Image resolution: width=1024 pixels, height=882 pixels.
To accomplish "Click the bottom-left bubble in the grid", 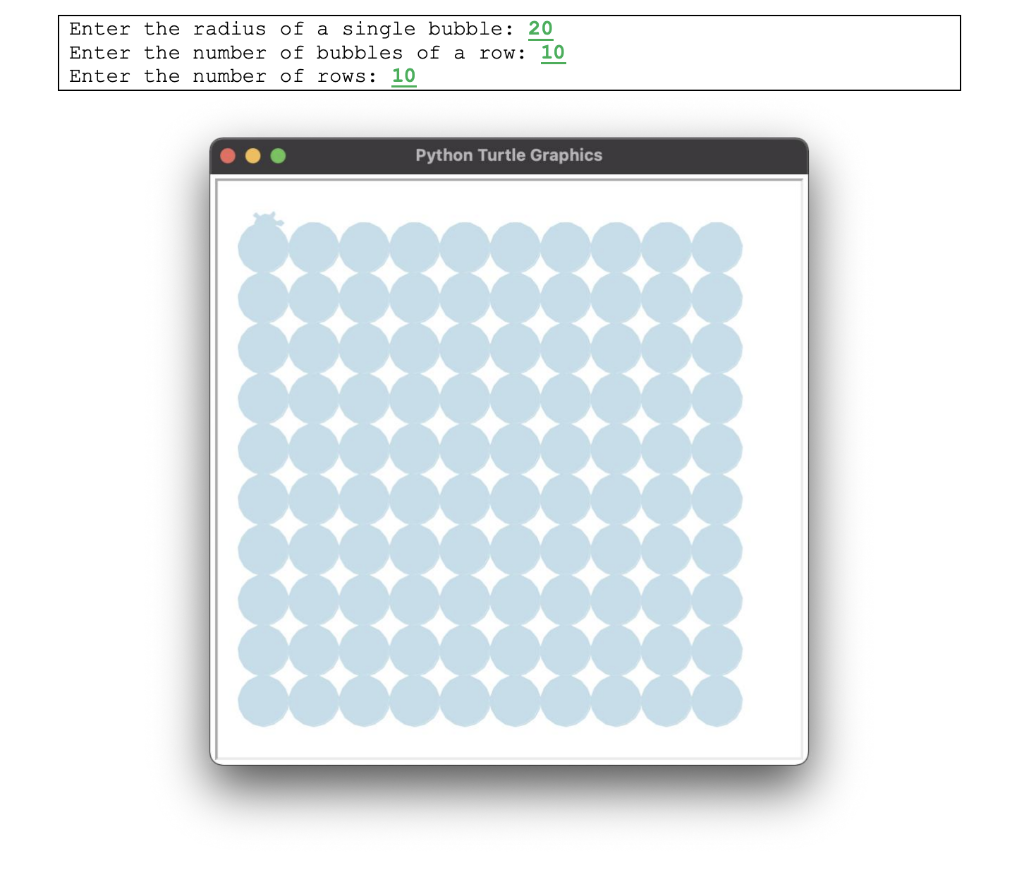I will tap(262, 703).
